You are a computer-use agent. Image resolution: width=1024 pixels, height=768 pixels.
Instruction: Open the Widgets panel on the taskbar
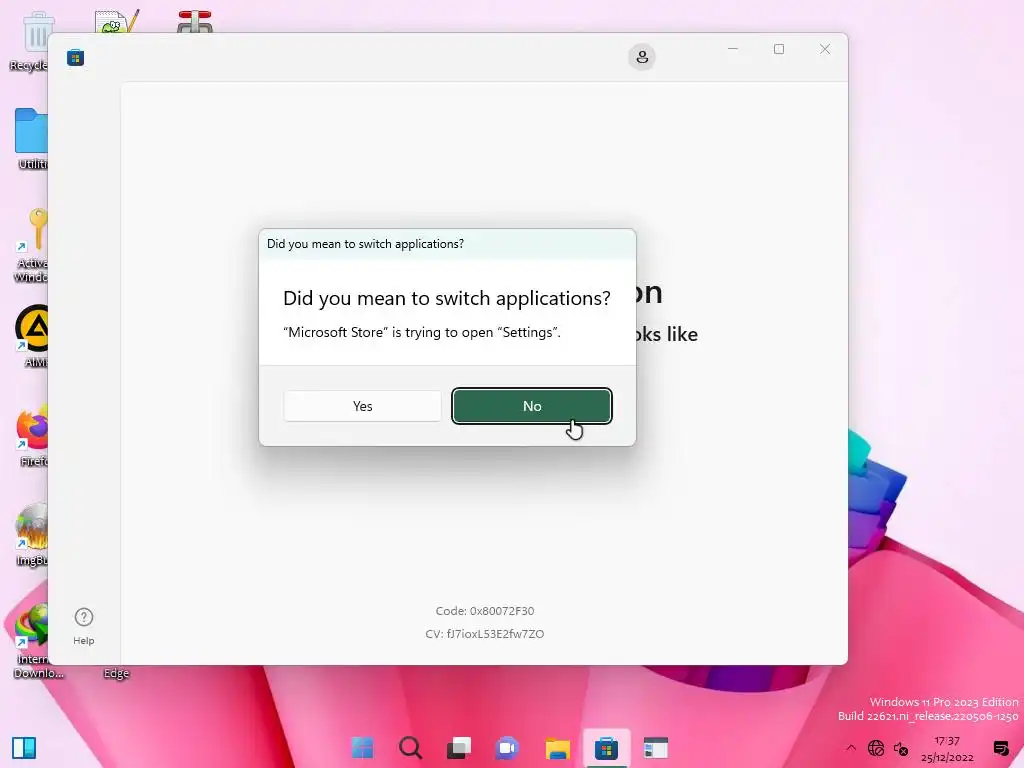click(x=24, y=748)
